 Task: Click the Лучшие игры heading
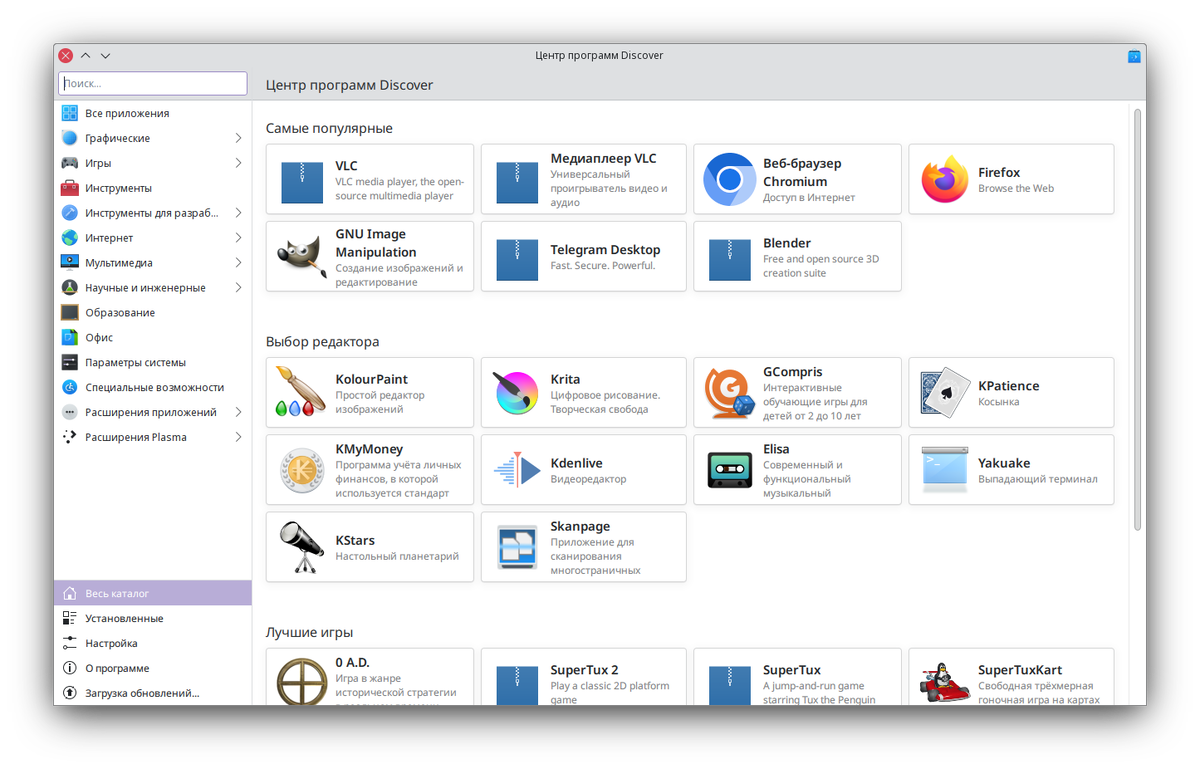coord(309,632)
